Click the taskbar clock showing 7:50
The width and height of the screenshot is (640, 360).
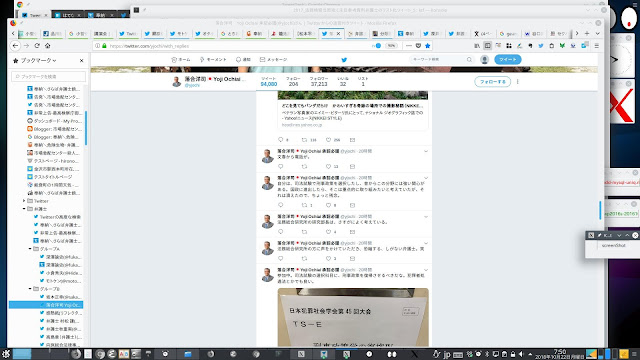pyautogui.click(x=560, y=354)
